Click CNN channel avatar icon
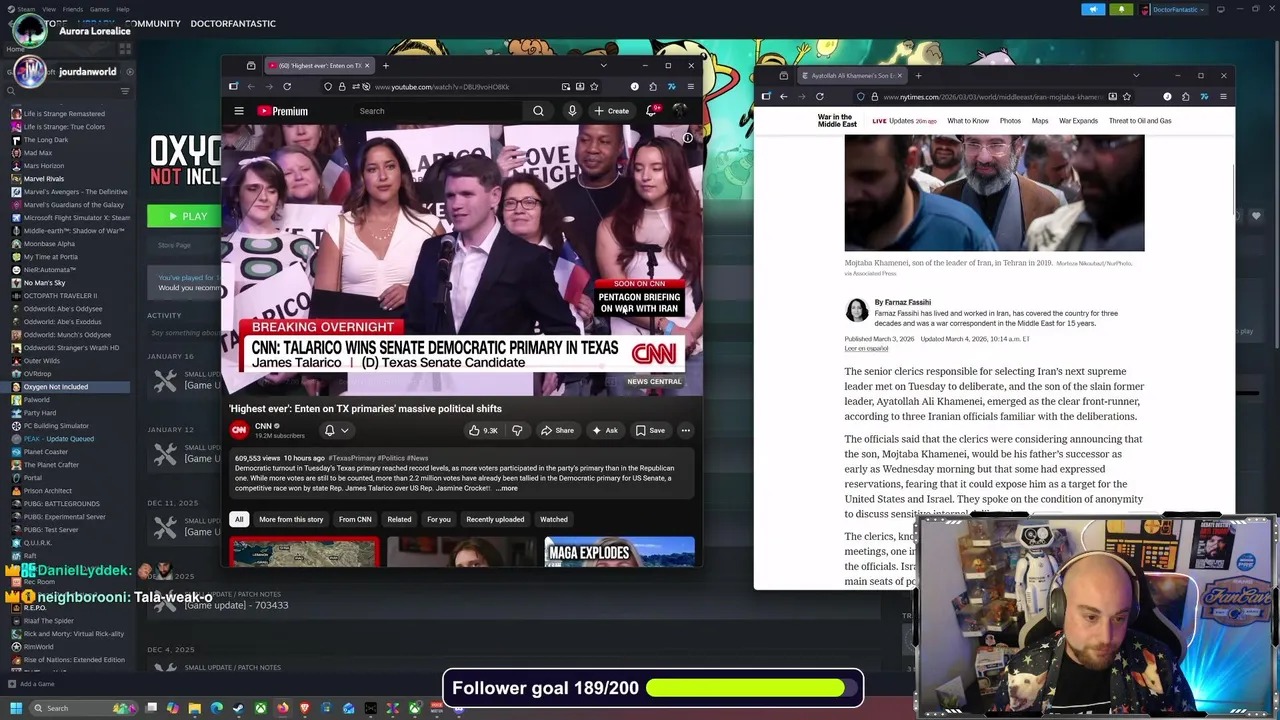 tap(239, 430)
